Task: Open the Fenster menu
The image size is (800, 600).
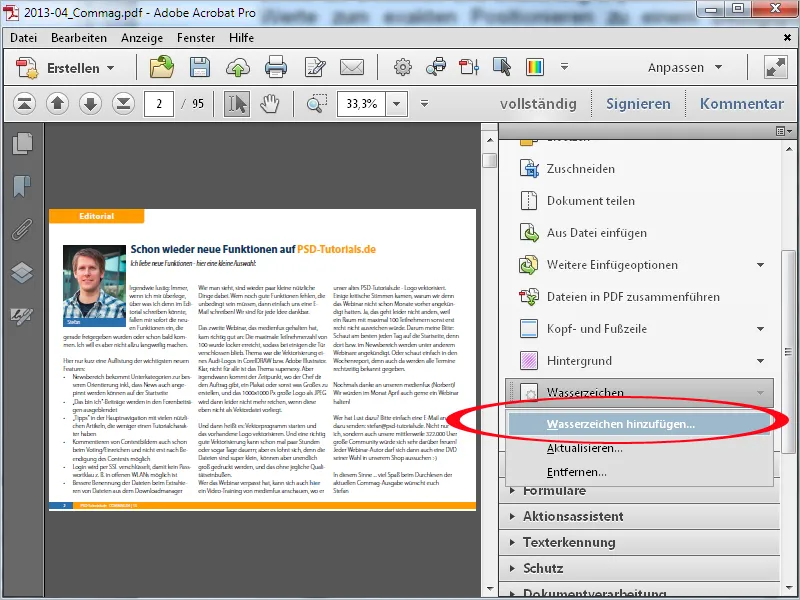Action: tap(196, 38)
